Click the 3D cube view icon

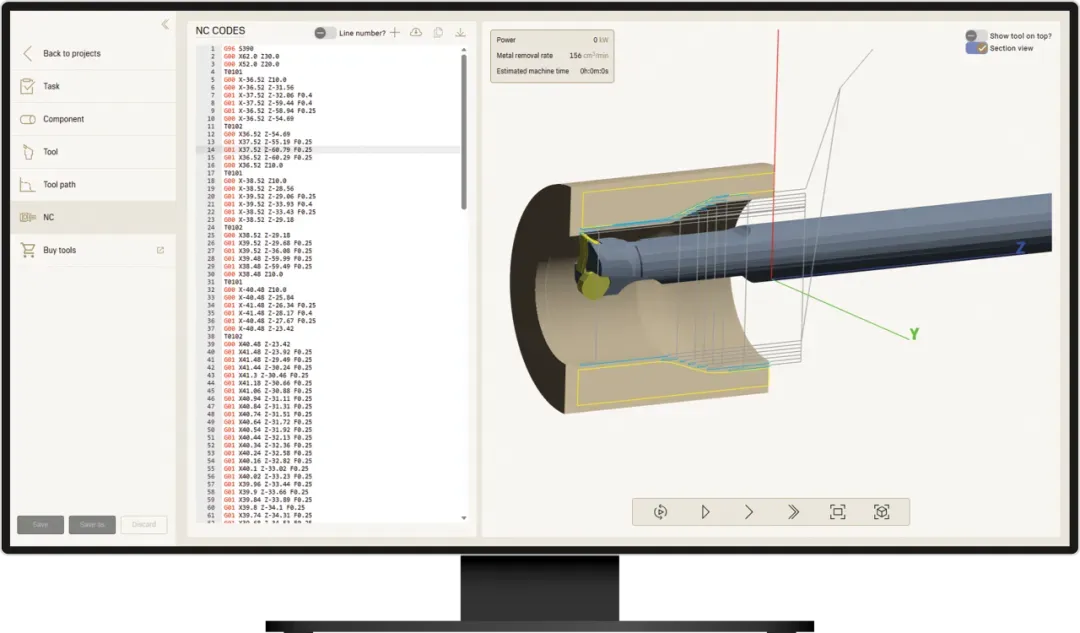[x=882, y=512]
